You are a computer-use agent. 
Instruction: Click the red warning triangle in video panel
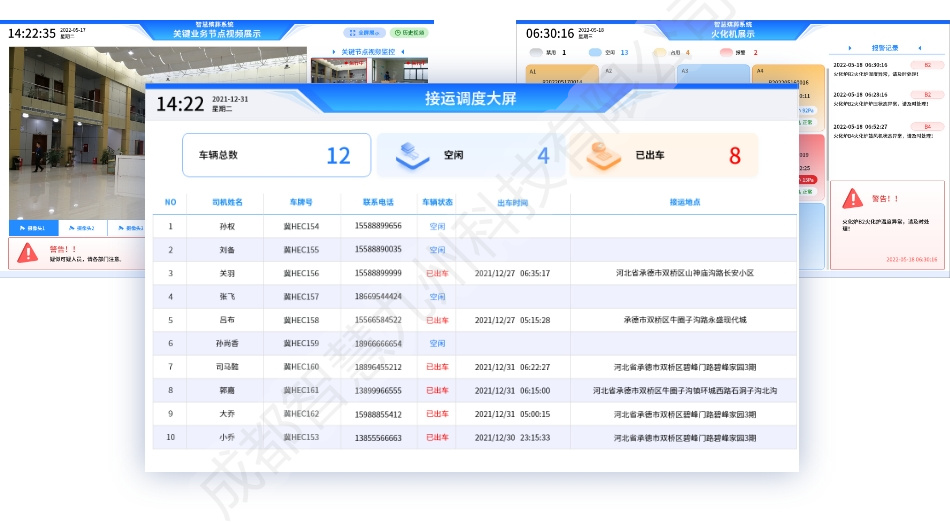click(x=28, y=253)
